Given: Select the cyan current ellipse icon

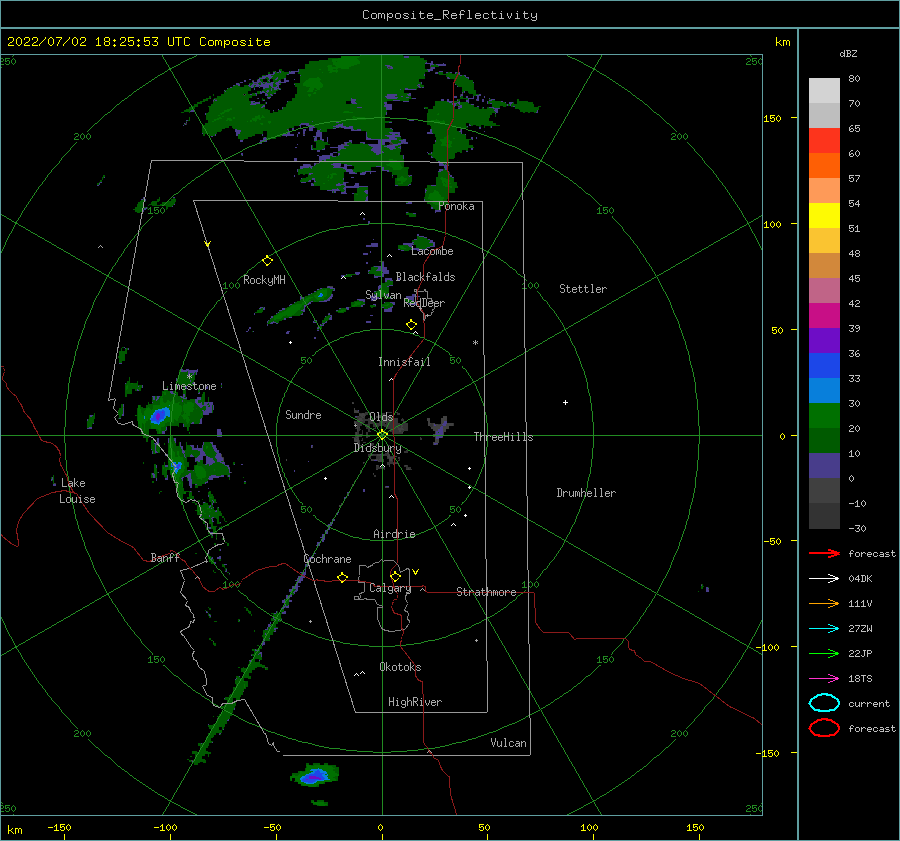Looking at the screenshot, I should tap(824, 703).
